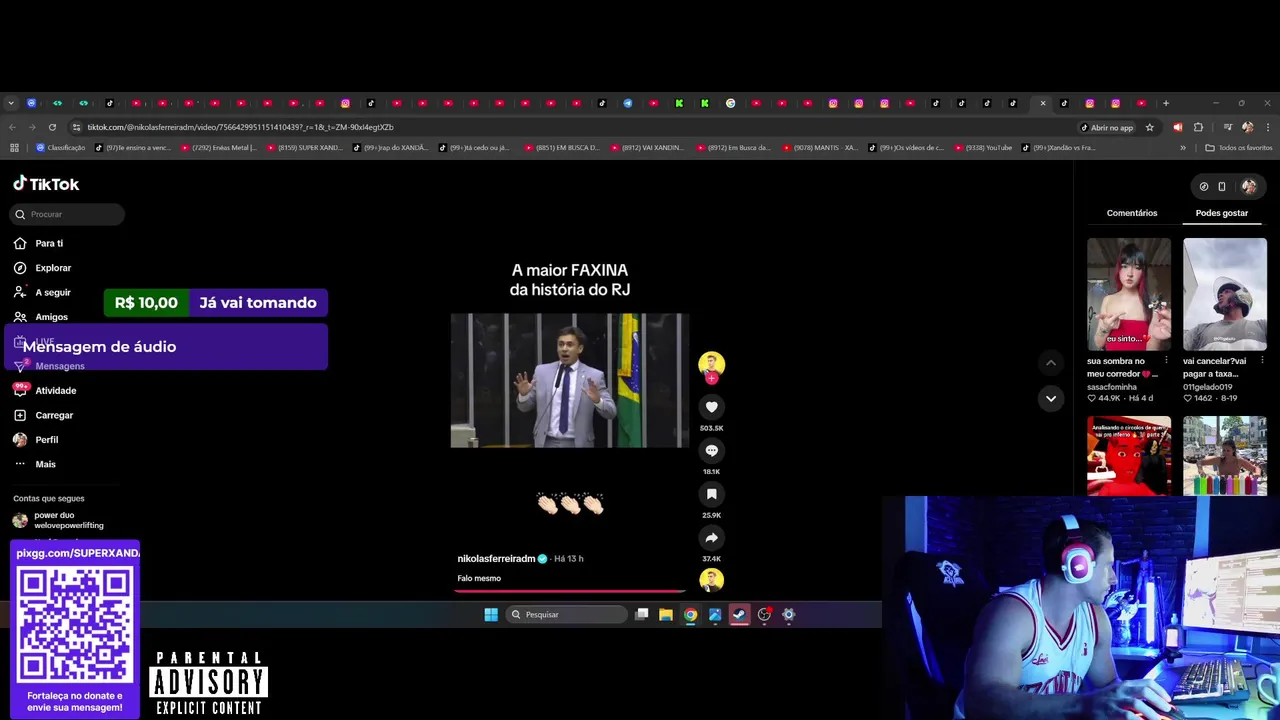This screenshot has width=1280, height=720.
Task: Open Classificação bookmark
Action: [x=60, y=148]
